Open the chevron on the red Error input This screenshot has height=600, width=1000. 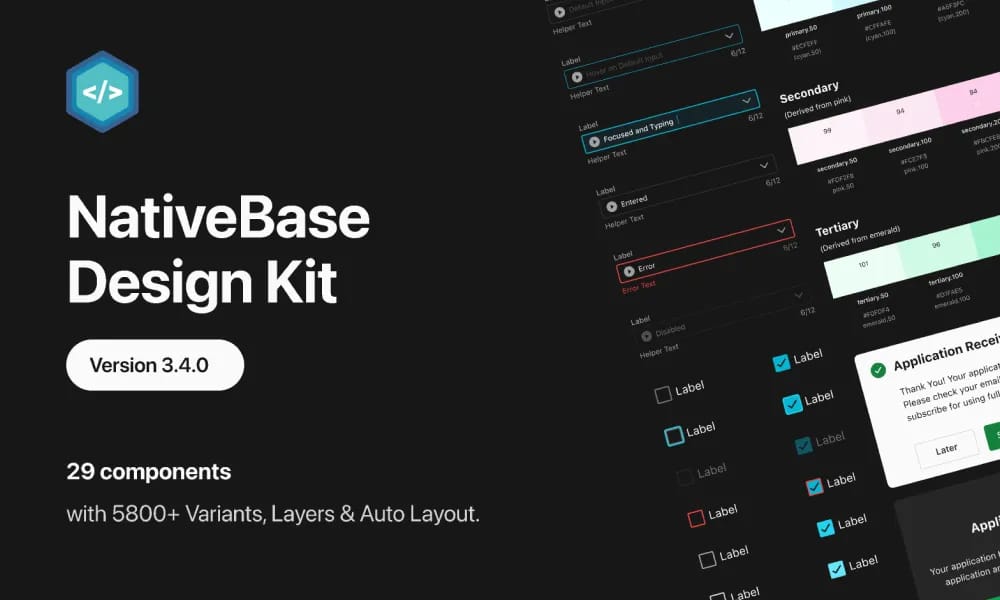[x=781, y=230]
